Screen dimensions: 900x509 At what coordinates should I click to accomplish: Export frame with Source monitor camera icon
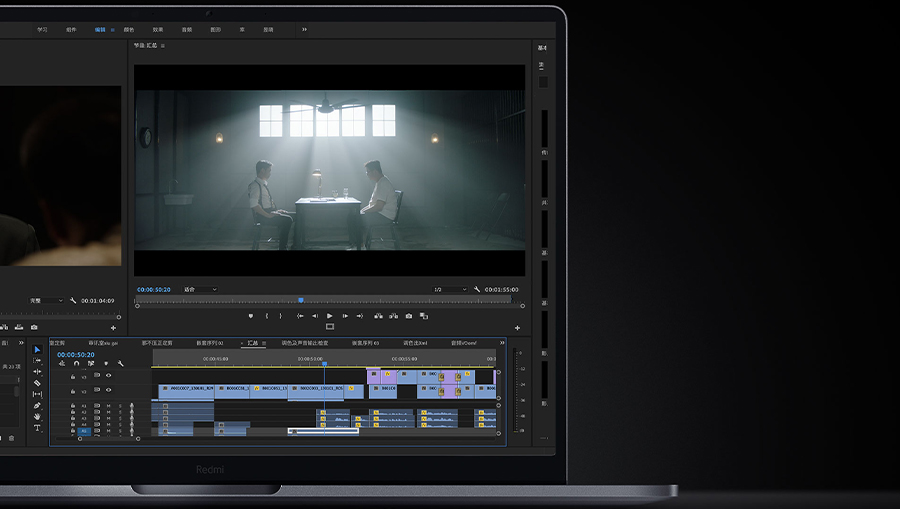pos(34,327)
